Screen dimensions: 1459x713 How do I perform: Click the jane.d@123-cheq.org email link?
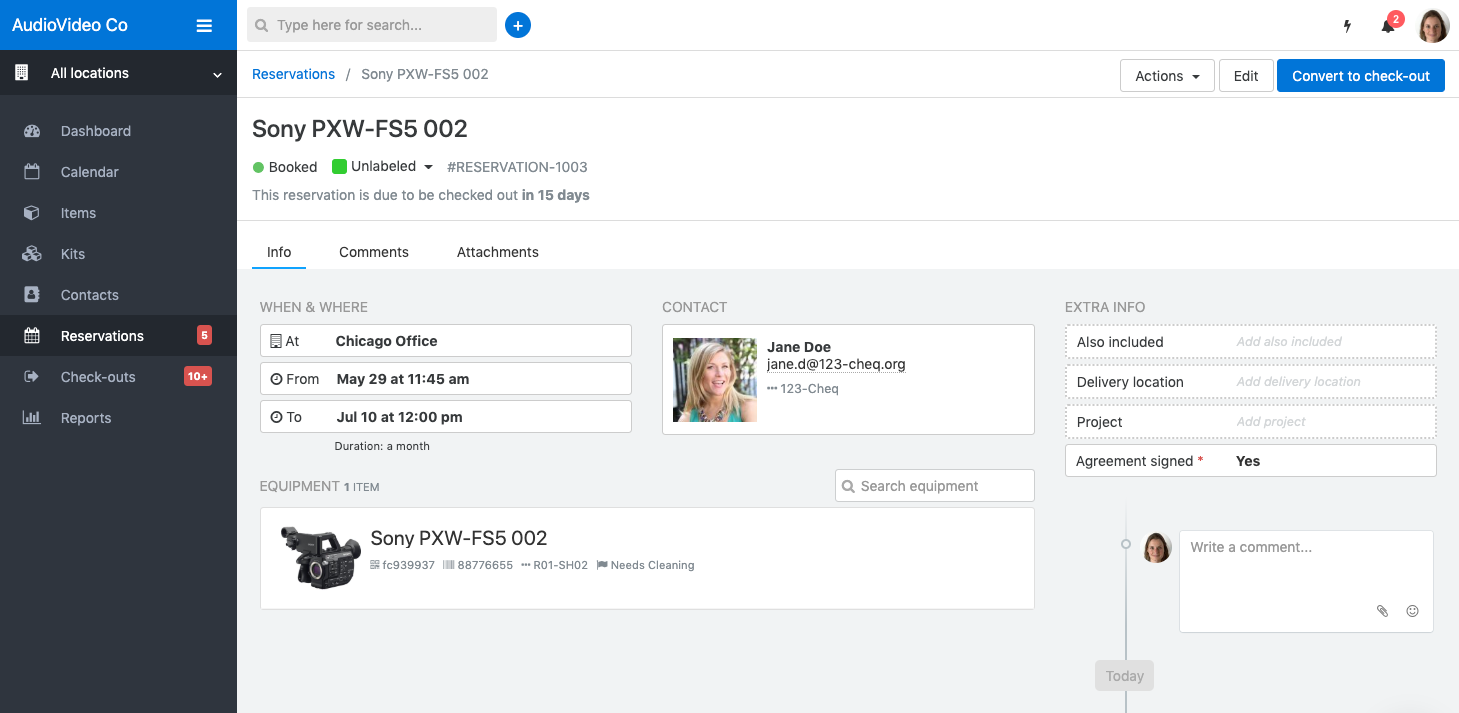[x=836, y=364]
